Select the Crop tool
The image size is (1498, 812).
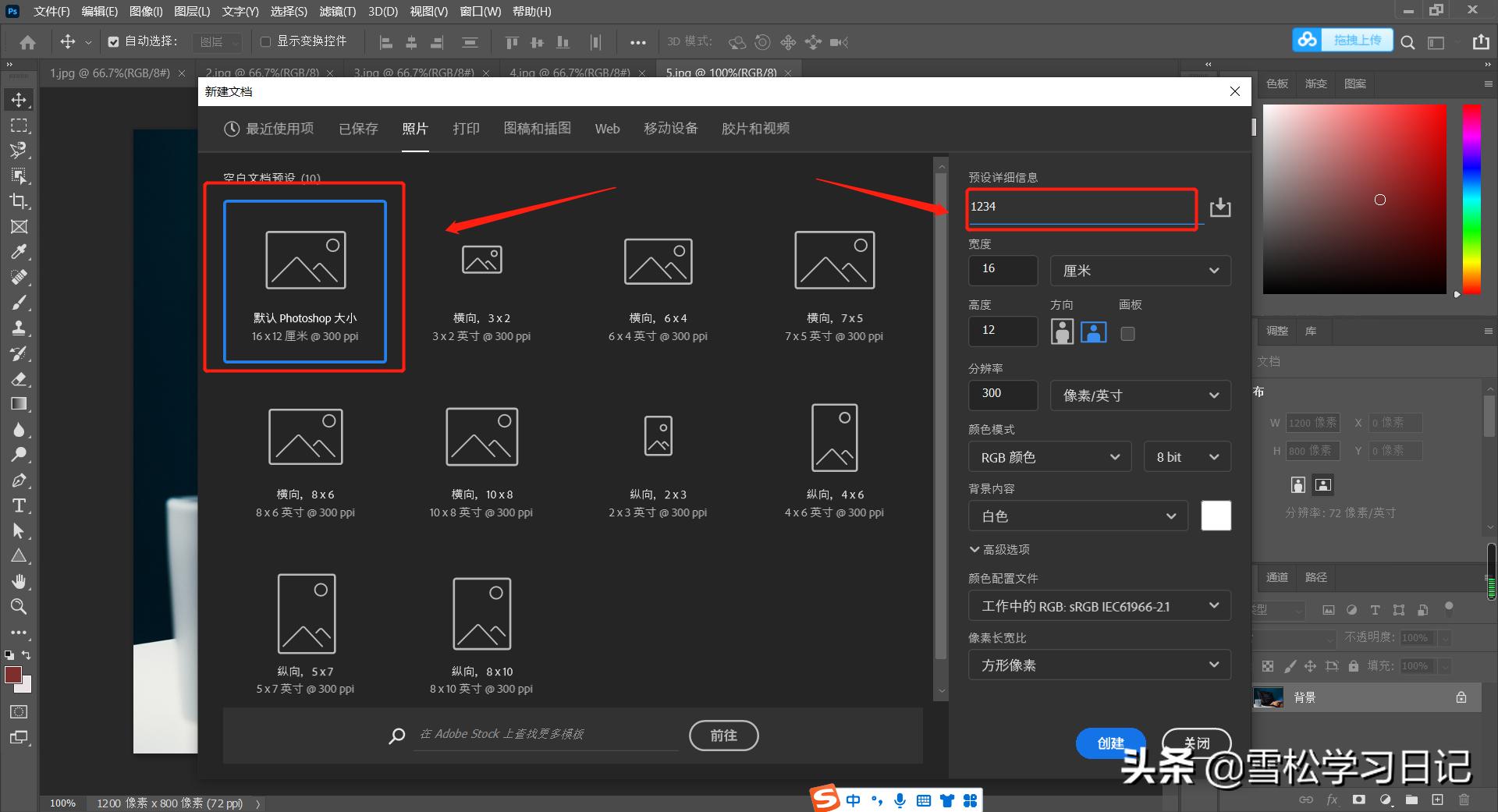point(19,201)
